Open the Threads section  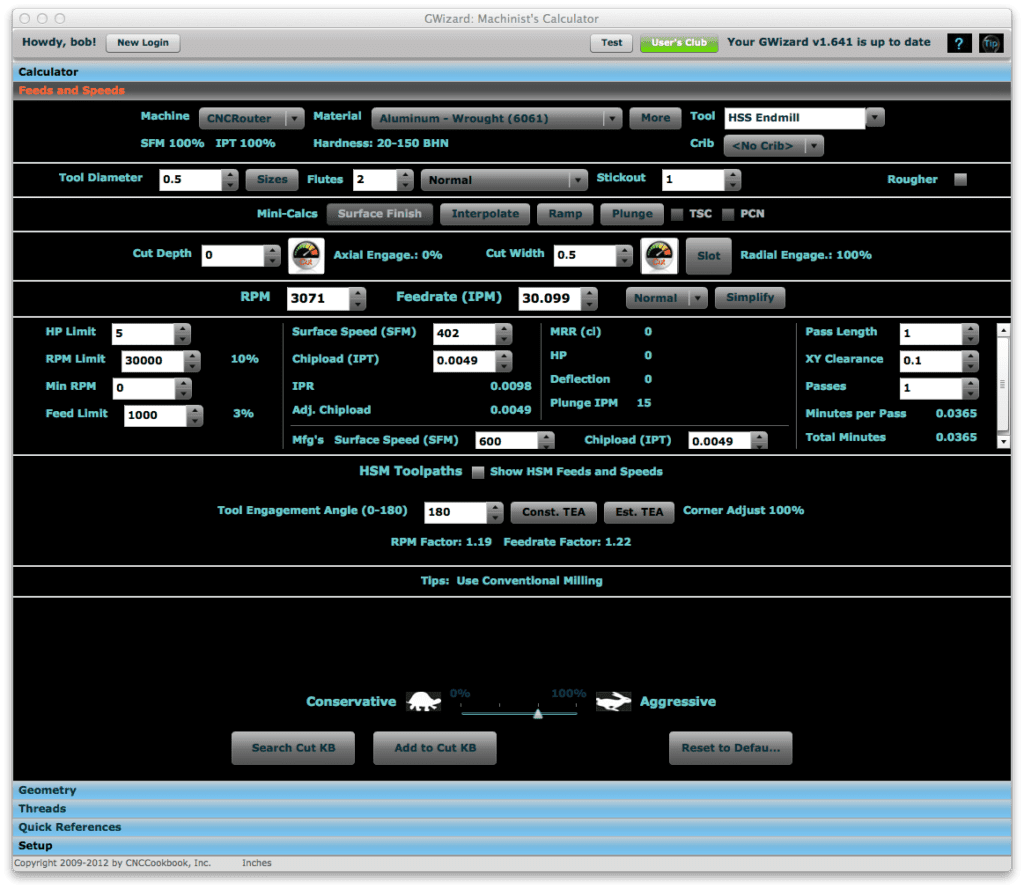pos(42,808)
